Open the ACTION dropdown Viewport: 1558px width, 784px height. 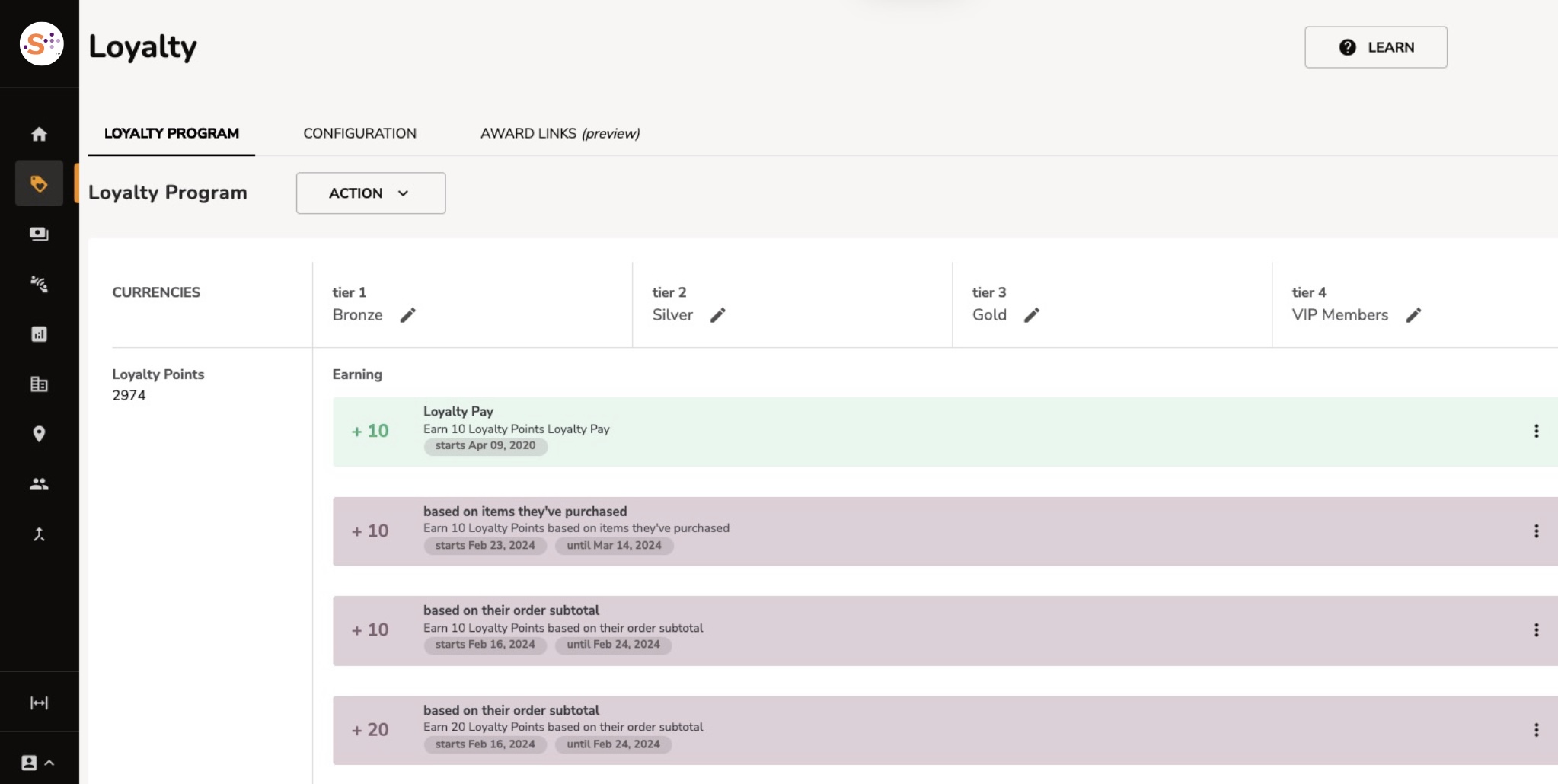pos(370,193)
